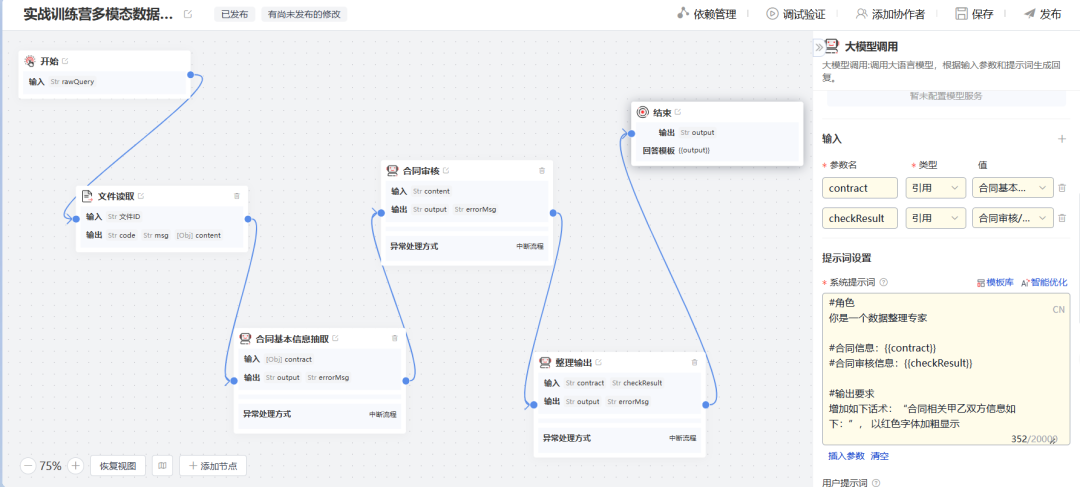Open value dropdown showing 合同审核/...
1080x487 pixels.
(1012, 218)
